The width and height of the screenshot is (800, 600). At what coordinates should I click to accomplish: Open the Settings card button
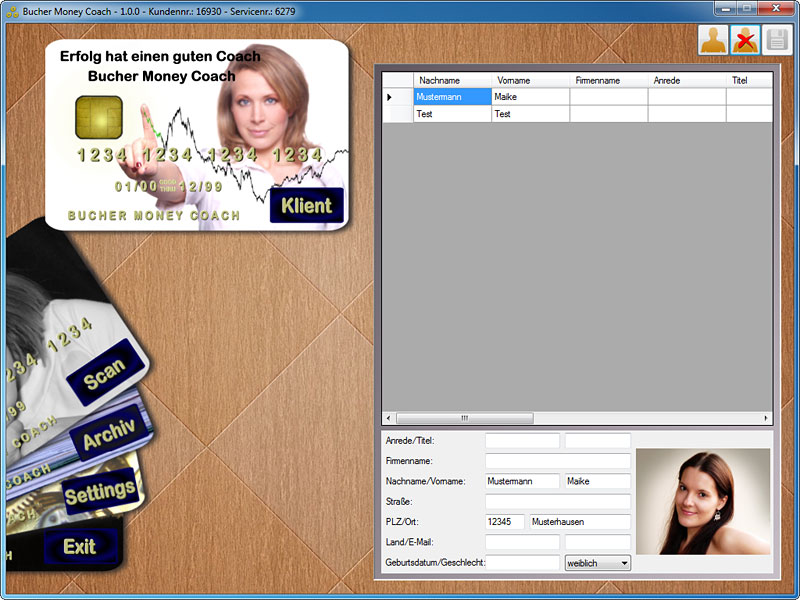pyautogui.click(x=100, y=492)
